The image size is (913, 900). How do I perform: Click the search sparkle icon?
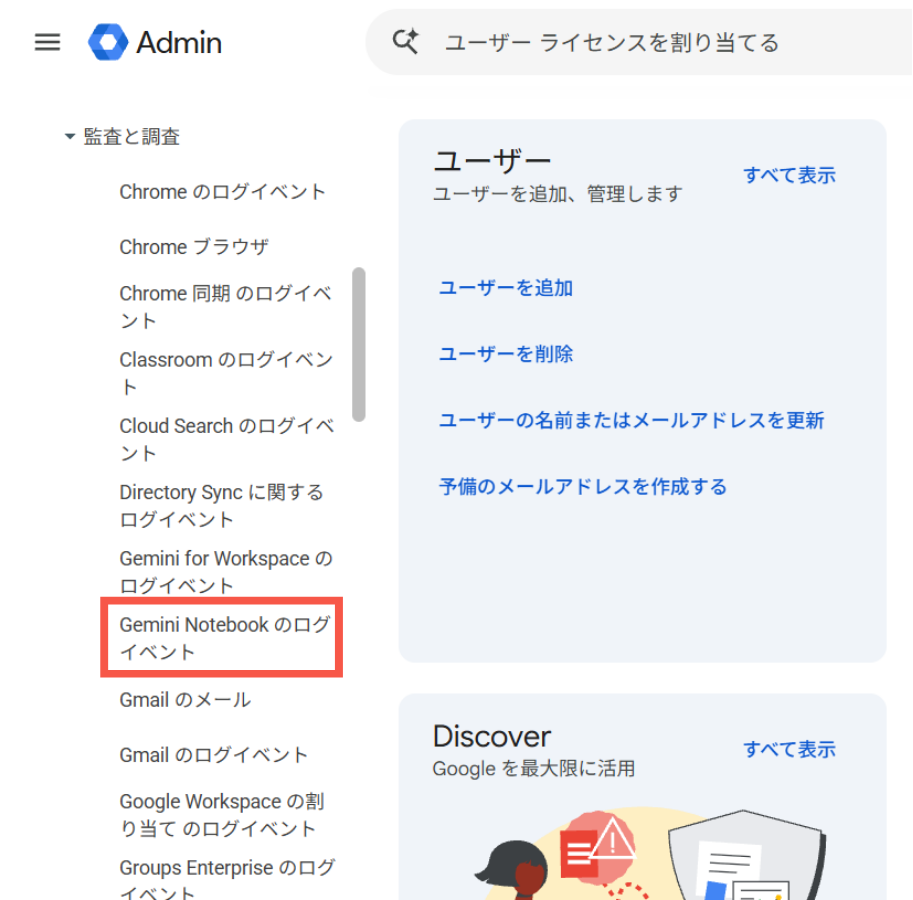(405, 42)
